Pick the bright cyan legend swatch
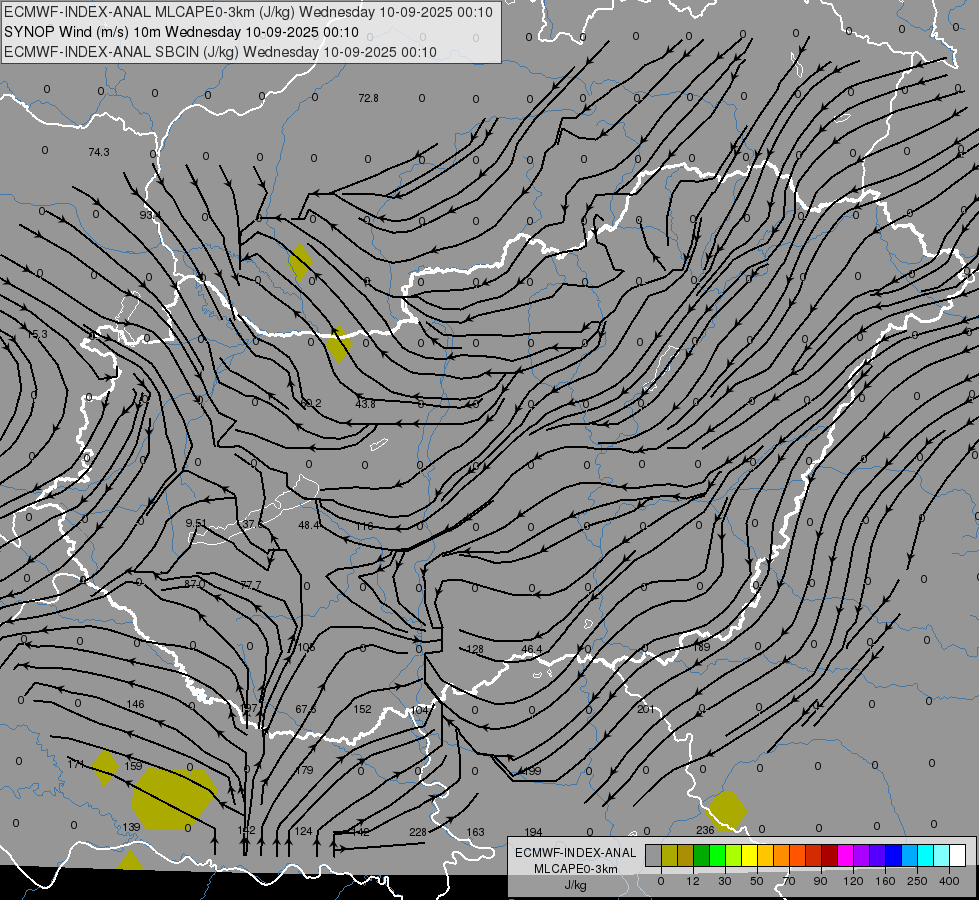 coord(926,856)
